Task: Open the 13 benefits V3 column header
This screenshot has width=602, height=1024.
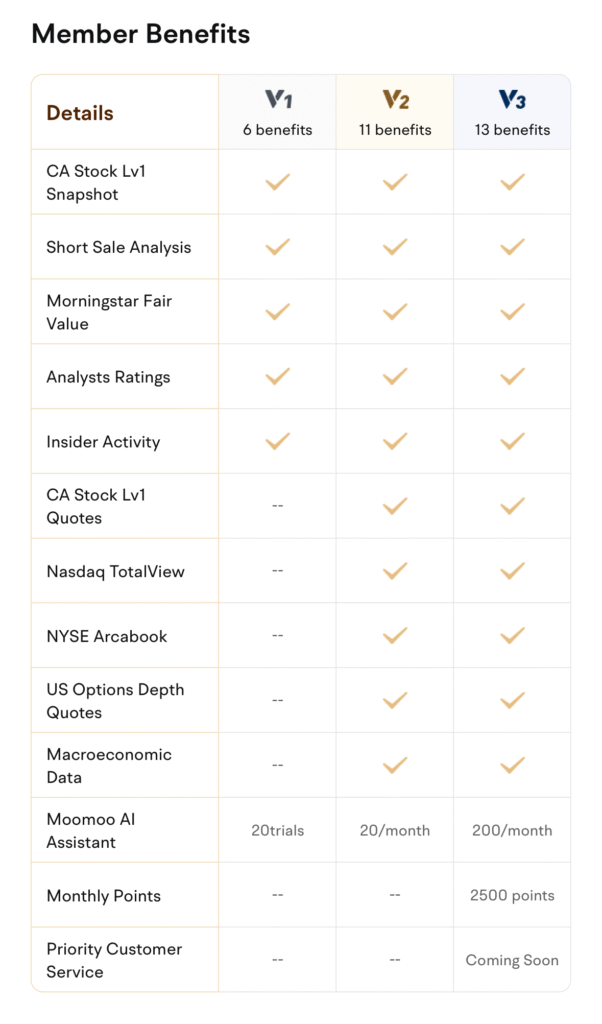Action: tap(513, 112)
